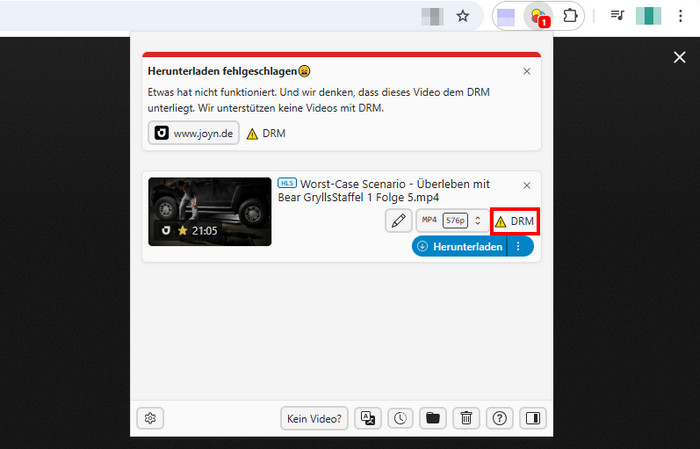This screenshot has height=449, width=700.
Task: Click the Herunterladen download button
Action: pyautogui.click(x=459, y=246)
